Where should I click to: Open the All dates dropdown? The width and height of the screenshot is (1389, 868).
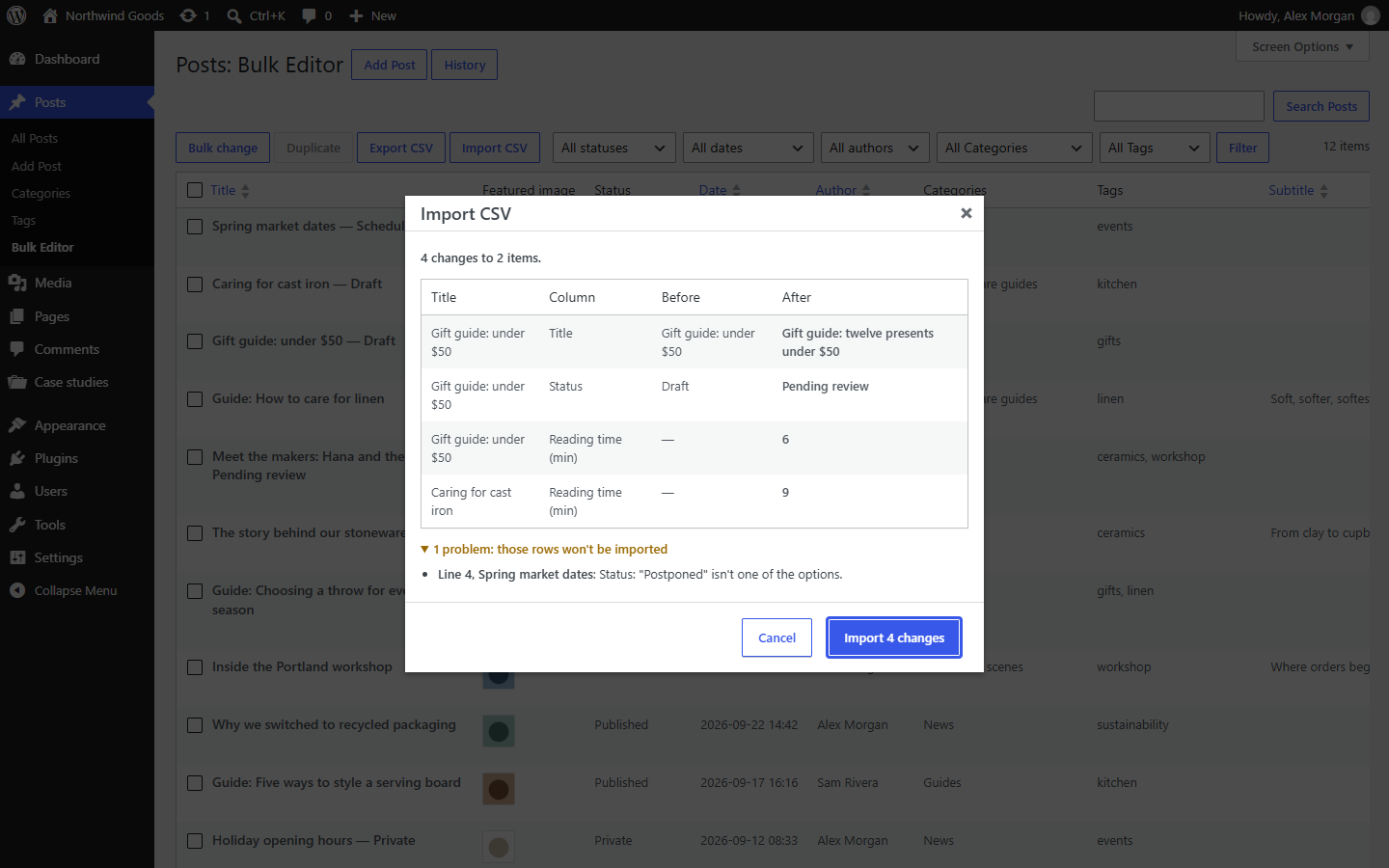tap(749, 148)
